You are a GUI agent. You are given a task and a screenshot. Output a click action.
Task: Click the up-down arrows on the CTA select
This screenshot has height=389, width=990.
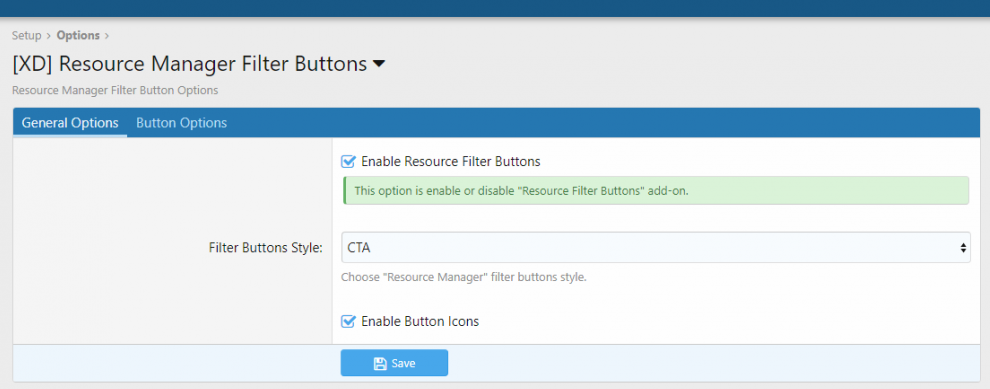[963, 248]
